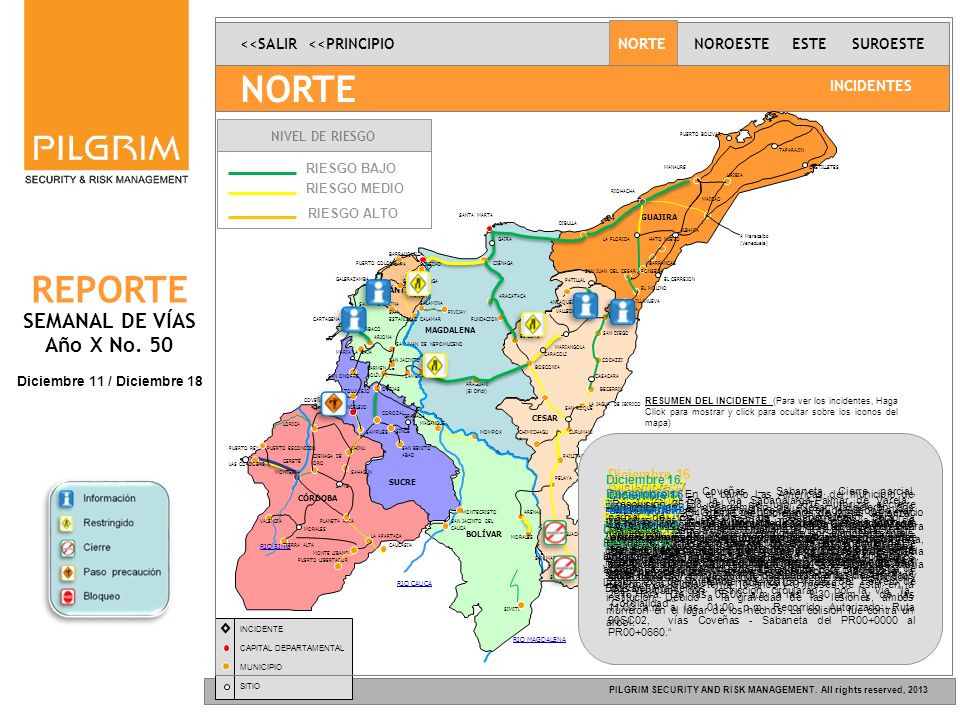Follow the RIO CAUCA link
Image resolution: width=960 pixels, height=720 pixels.
[414, 583]
